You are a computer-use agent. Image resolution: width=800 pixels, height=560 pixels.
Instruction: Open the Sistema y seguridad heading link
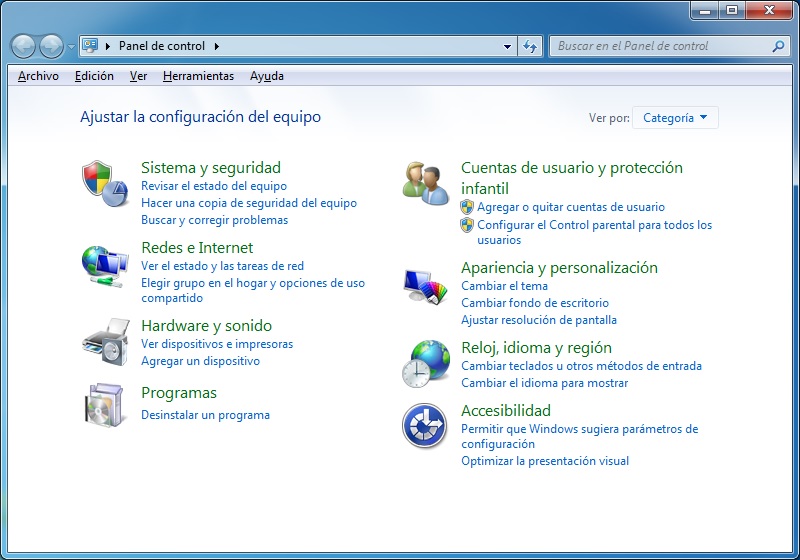point(211,168)
